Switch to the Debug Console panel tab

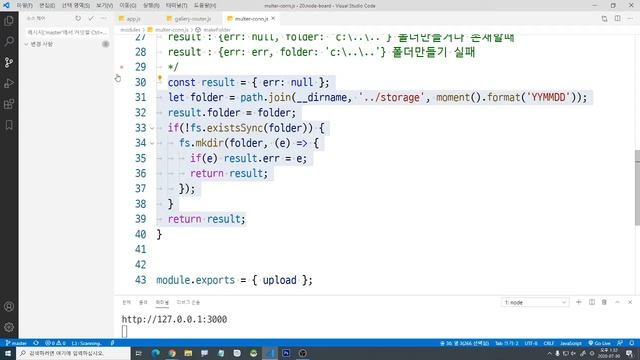(188, 302)
